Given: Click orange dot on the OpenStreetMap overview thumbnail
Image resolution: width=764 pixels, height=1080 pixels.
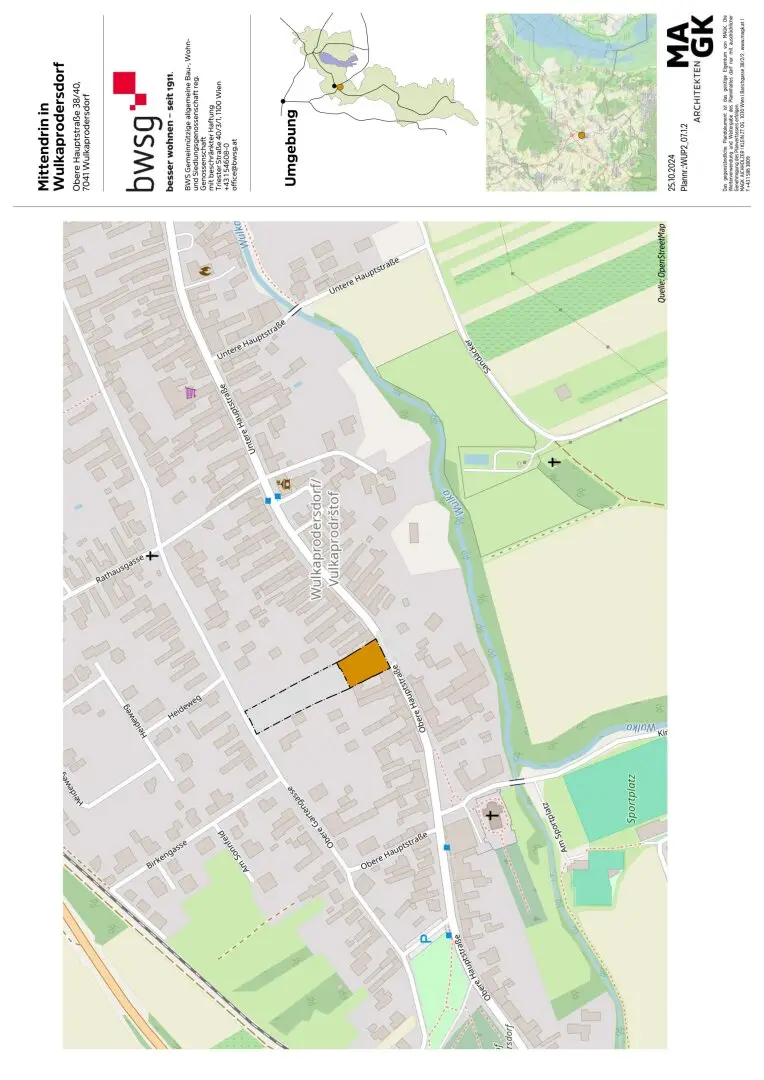Looking at the screenshot, I should tap(581, 136).
